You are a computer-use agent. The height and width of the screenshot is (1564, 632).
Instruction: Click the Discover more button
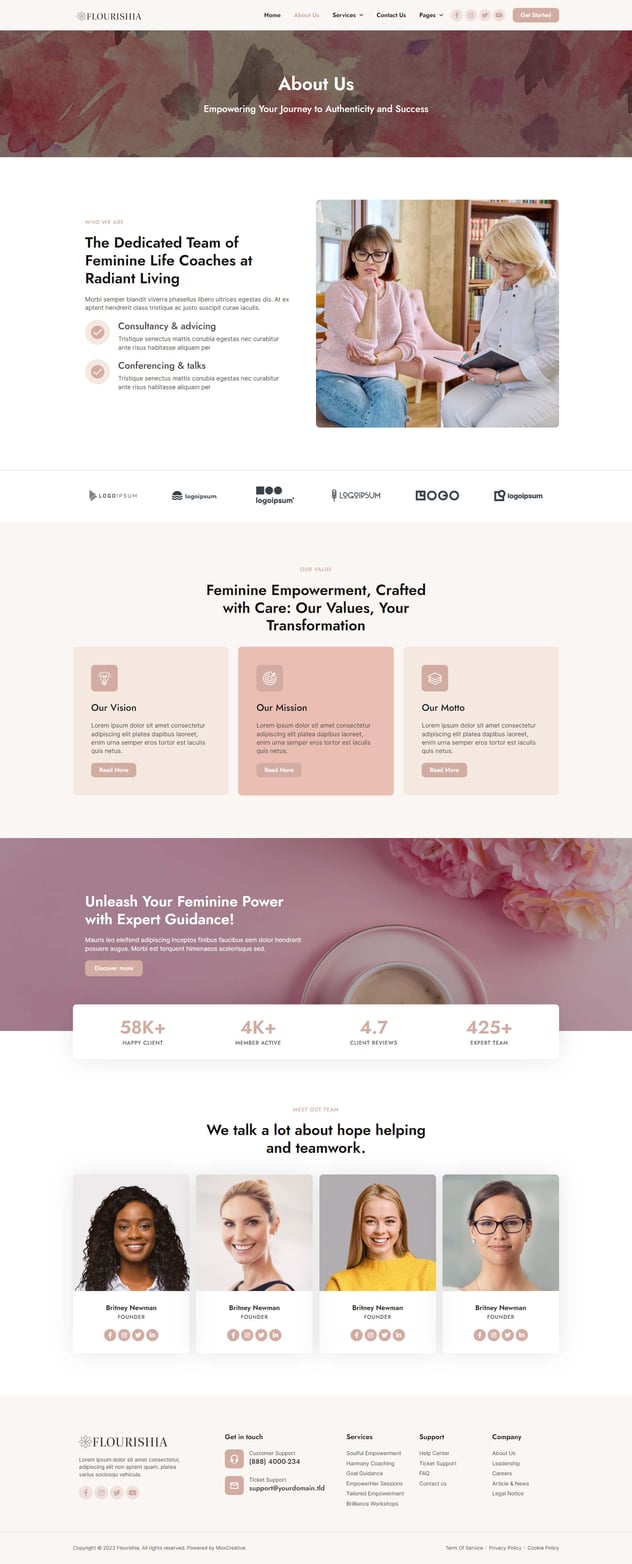(x=114, y=968)
